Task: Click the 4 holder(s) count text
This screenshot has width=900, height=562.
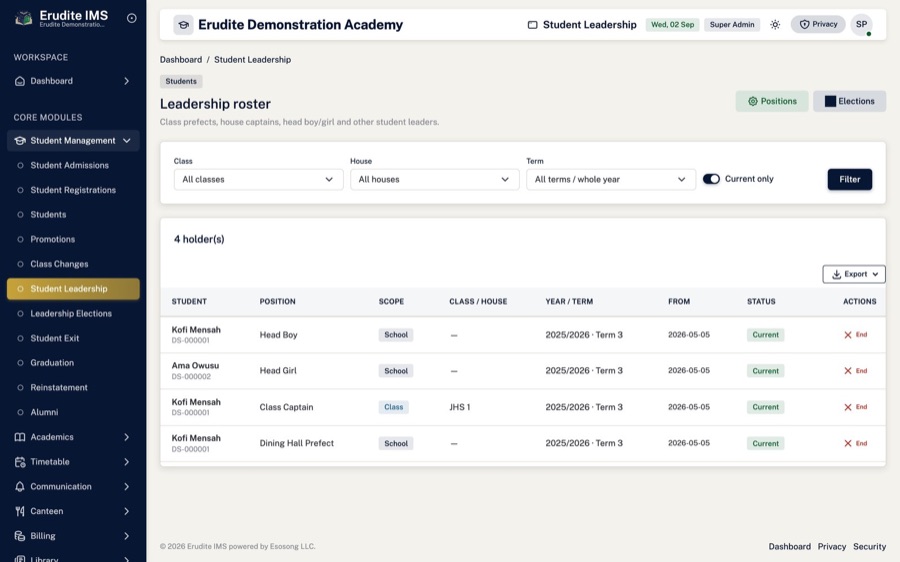Action: click(x=199, y=239)
